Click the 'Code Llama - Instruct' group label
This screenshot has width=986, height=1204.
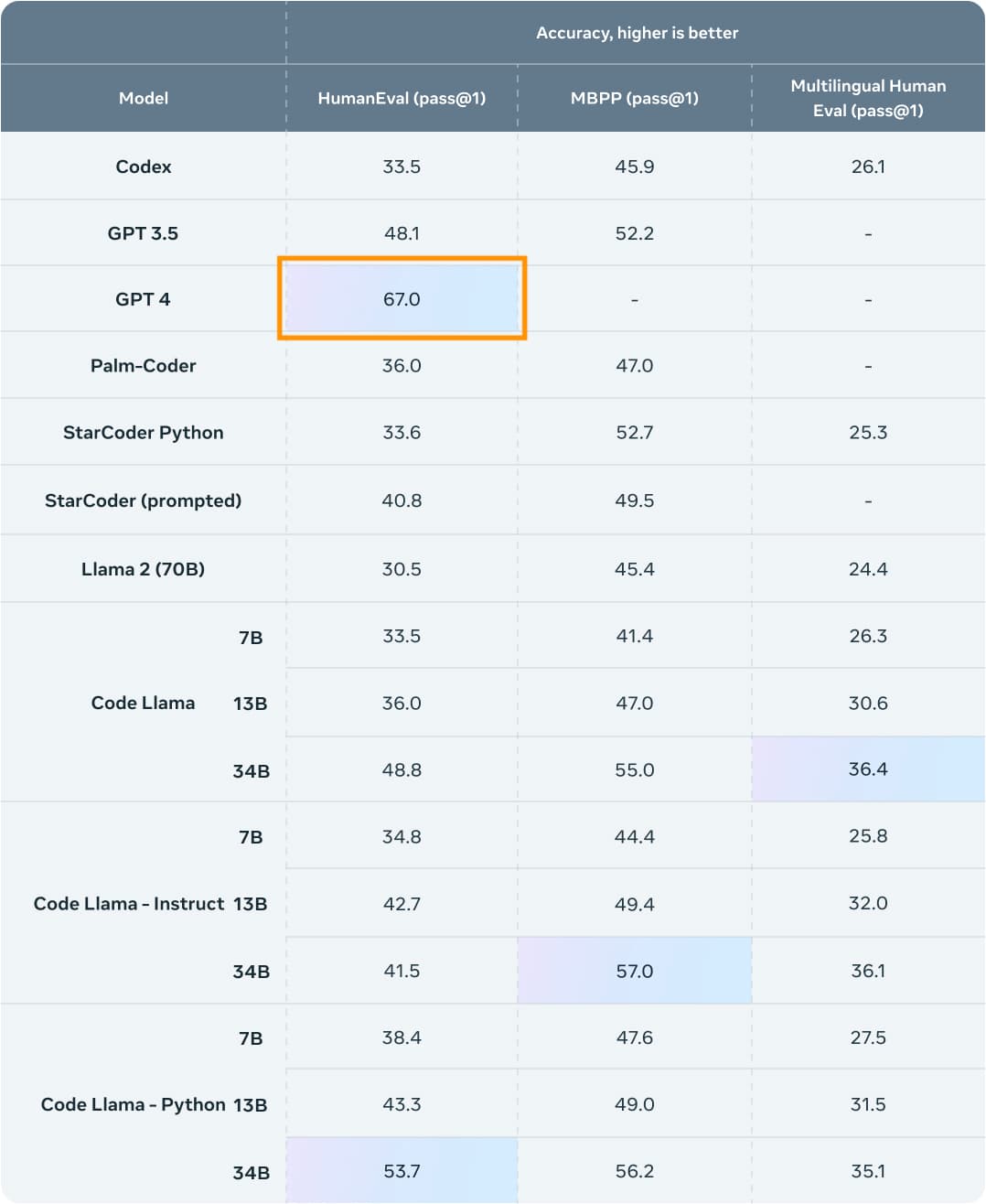[x=129, y=904]
